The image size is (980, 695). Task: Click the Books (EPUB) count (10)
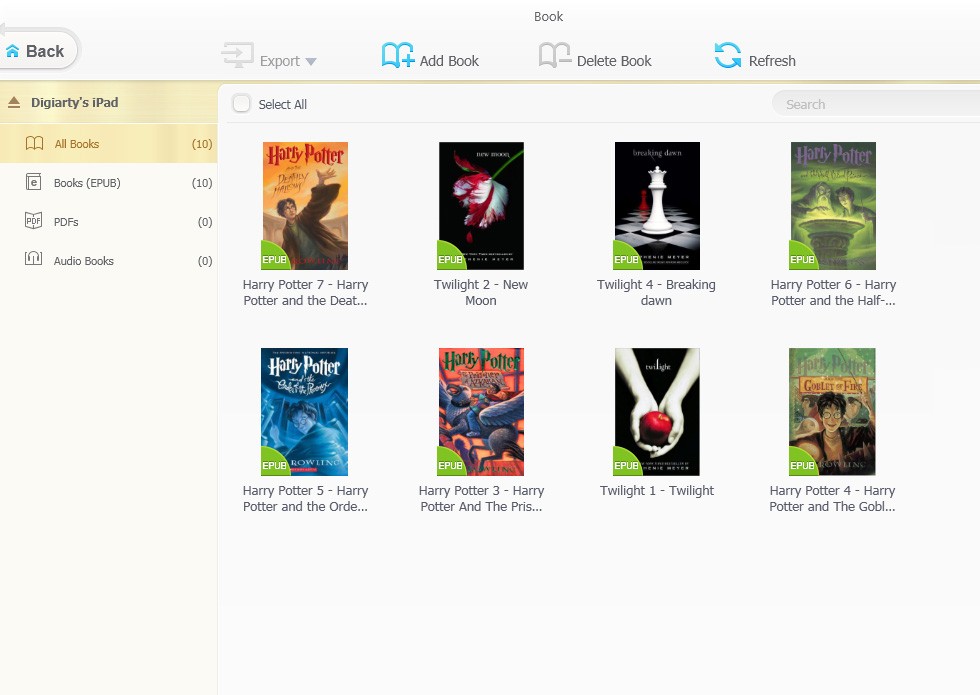coord(202,183)
